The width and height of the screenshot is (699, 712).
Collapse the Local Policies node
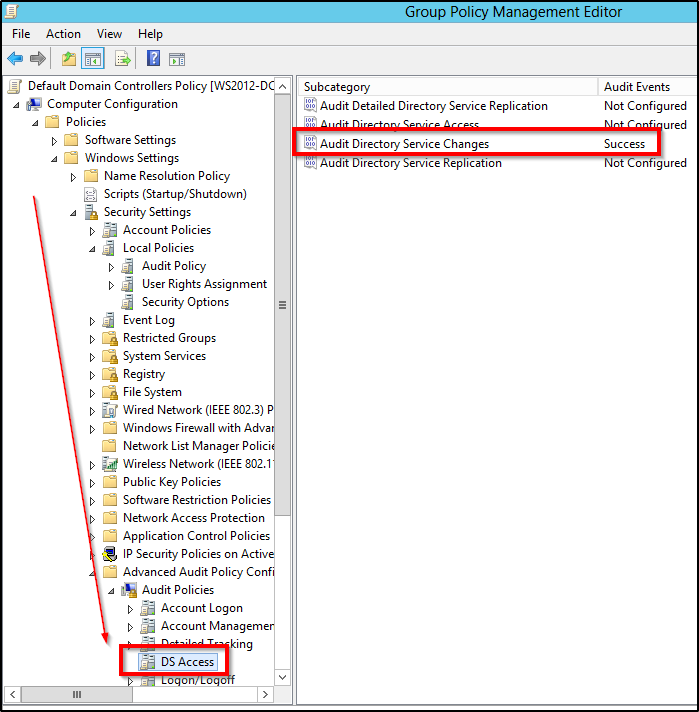point(92,249)
